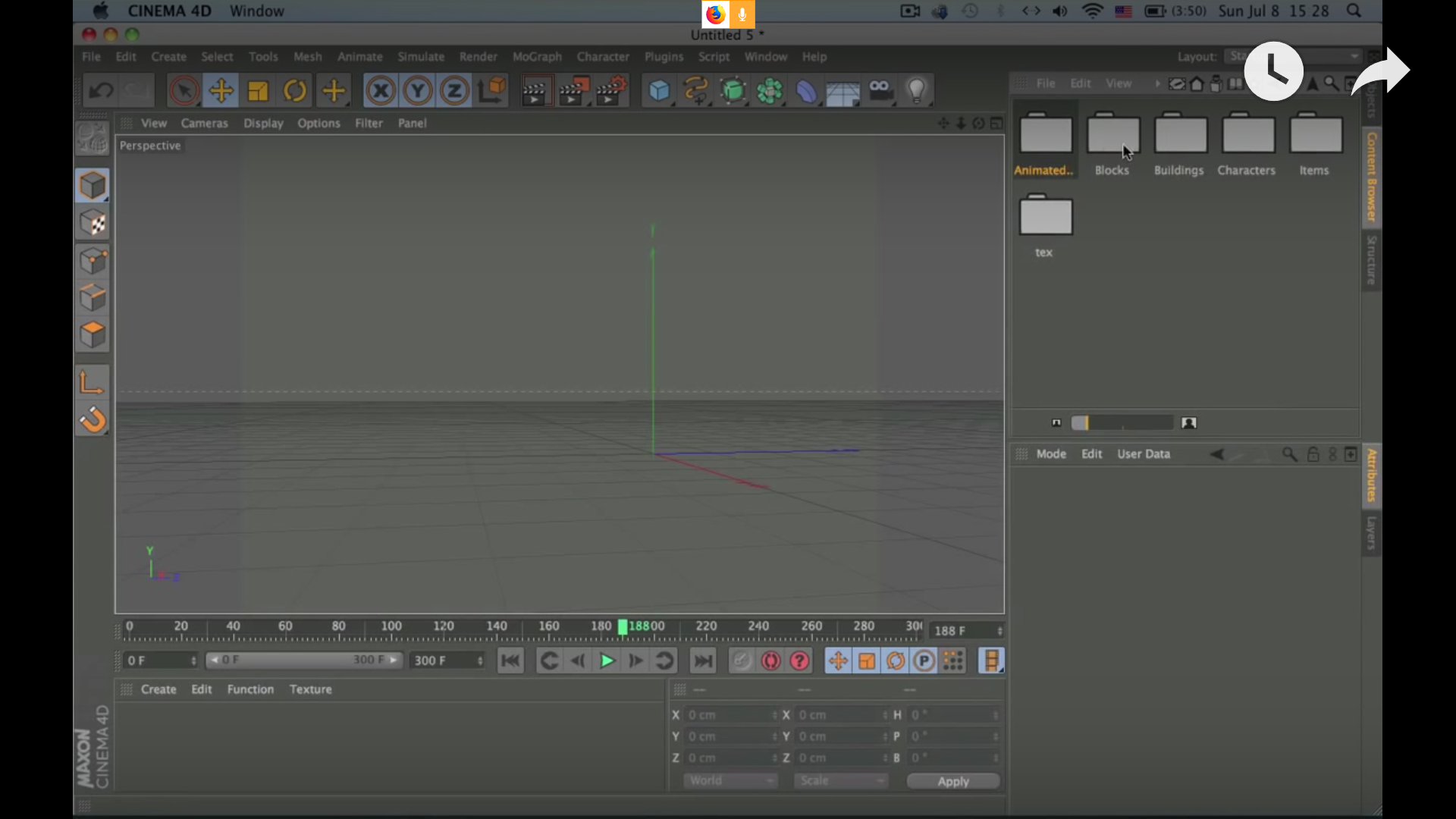The image size is (1456, 819).
Task: Open the Blocks folder
Action: click(1112, 145)
